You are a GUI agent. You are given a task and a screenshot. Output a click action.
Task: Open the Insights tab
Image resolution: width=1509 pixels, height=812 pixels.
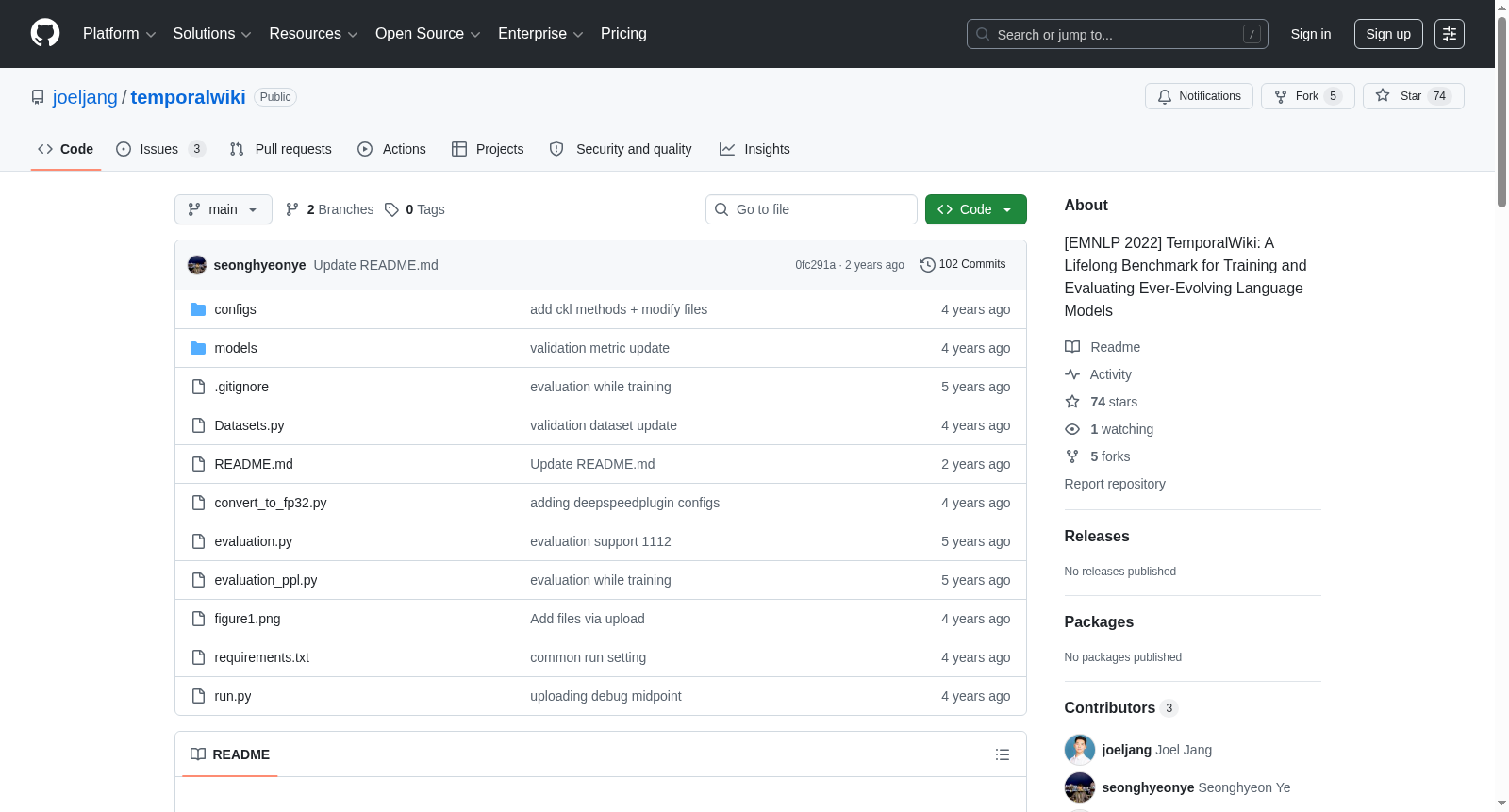point(754,149)
